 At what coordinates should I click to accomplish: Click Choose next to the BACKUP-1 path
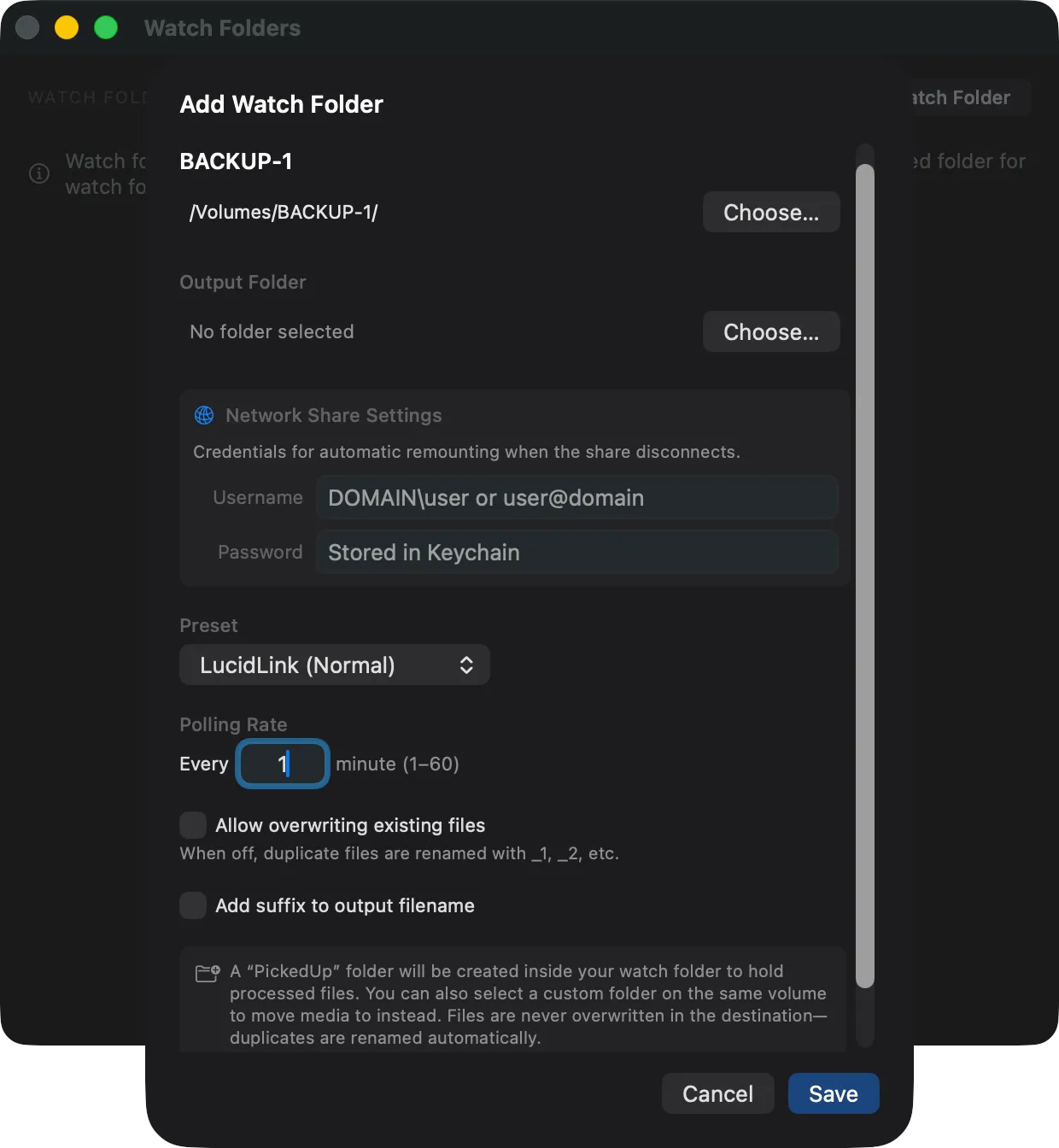pyautogui.click(x=770, y=212)
